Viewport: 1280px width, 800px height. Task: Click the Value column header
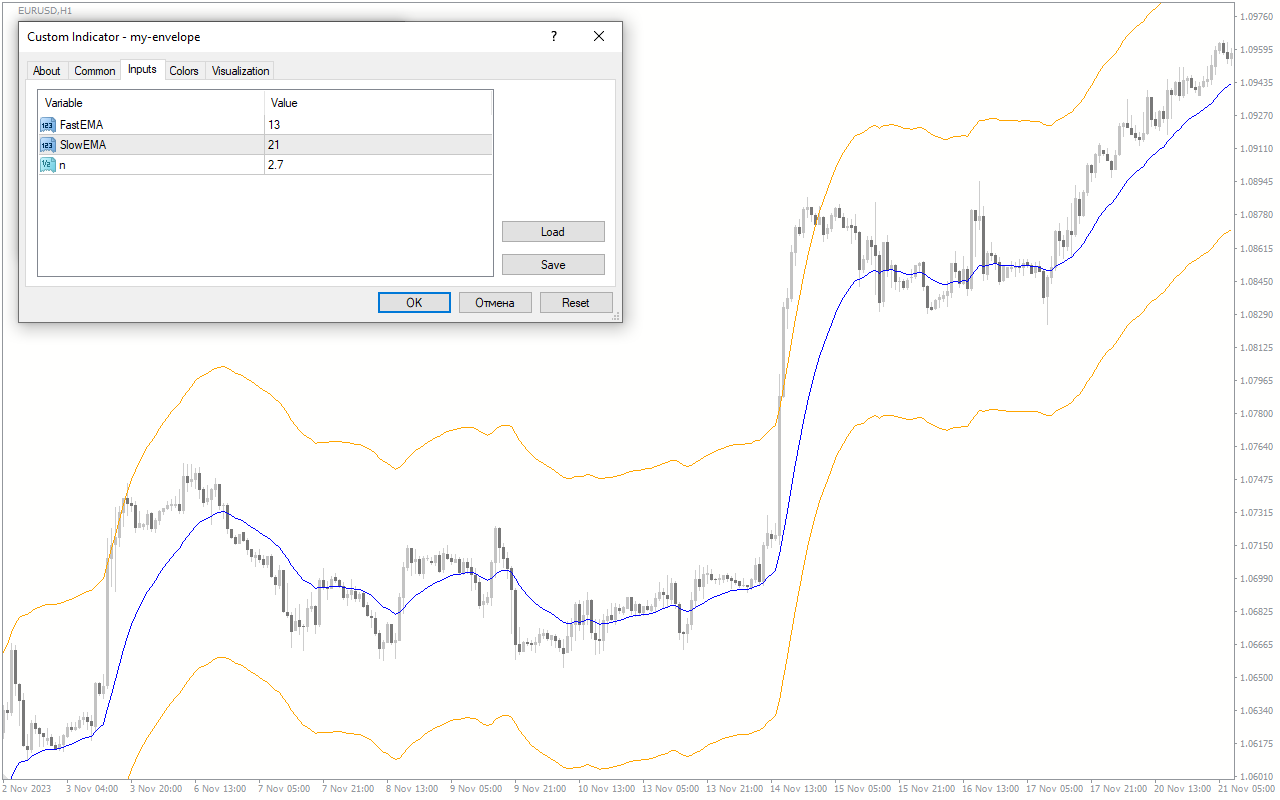(x=378, y=103)
